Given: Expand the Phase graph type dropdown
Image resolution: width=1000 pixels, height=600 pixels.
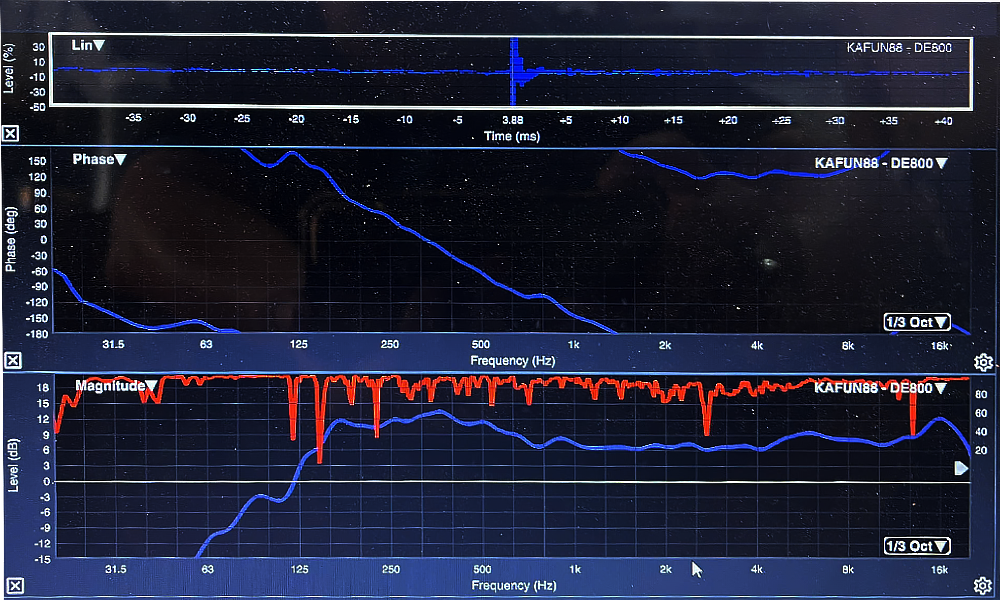Looking at the screenshot, I should (x=99, y=159).
